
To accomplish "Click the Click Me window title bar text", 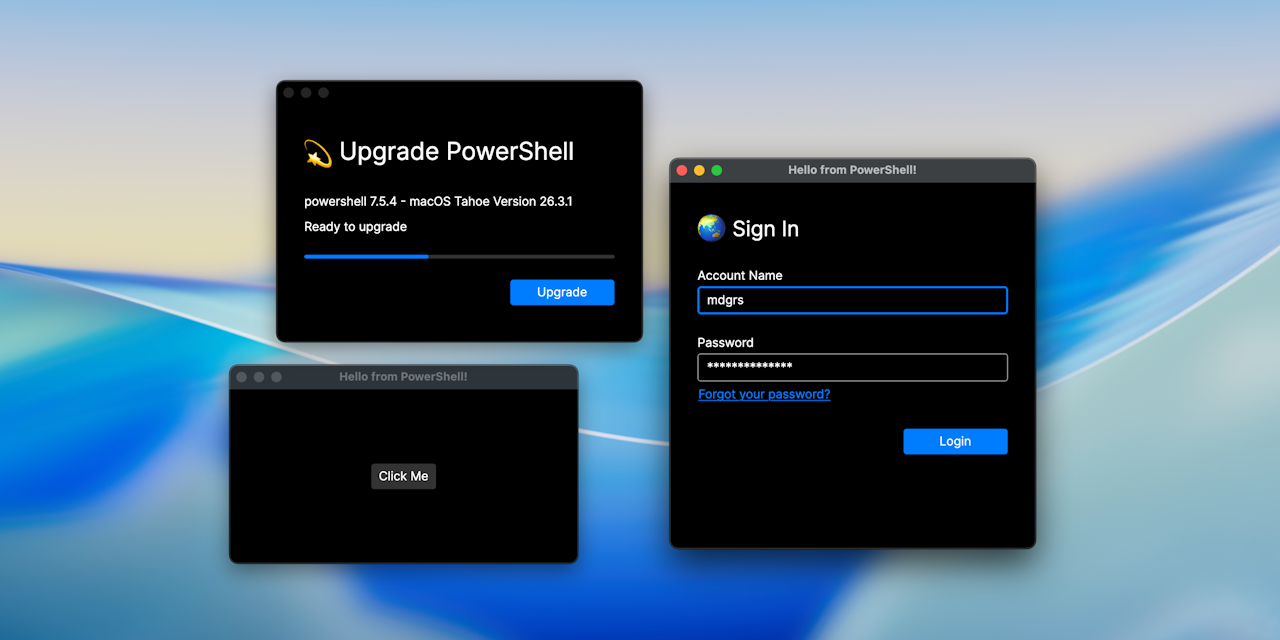I will click(x=403, y=377).
